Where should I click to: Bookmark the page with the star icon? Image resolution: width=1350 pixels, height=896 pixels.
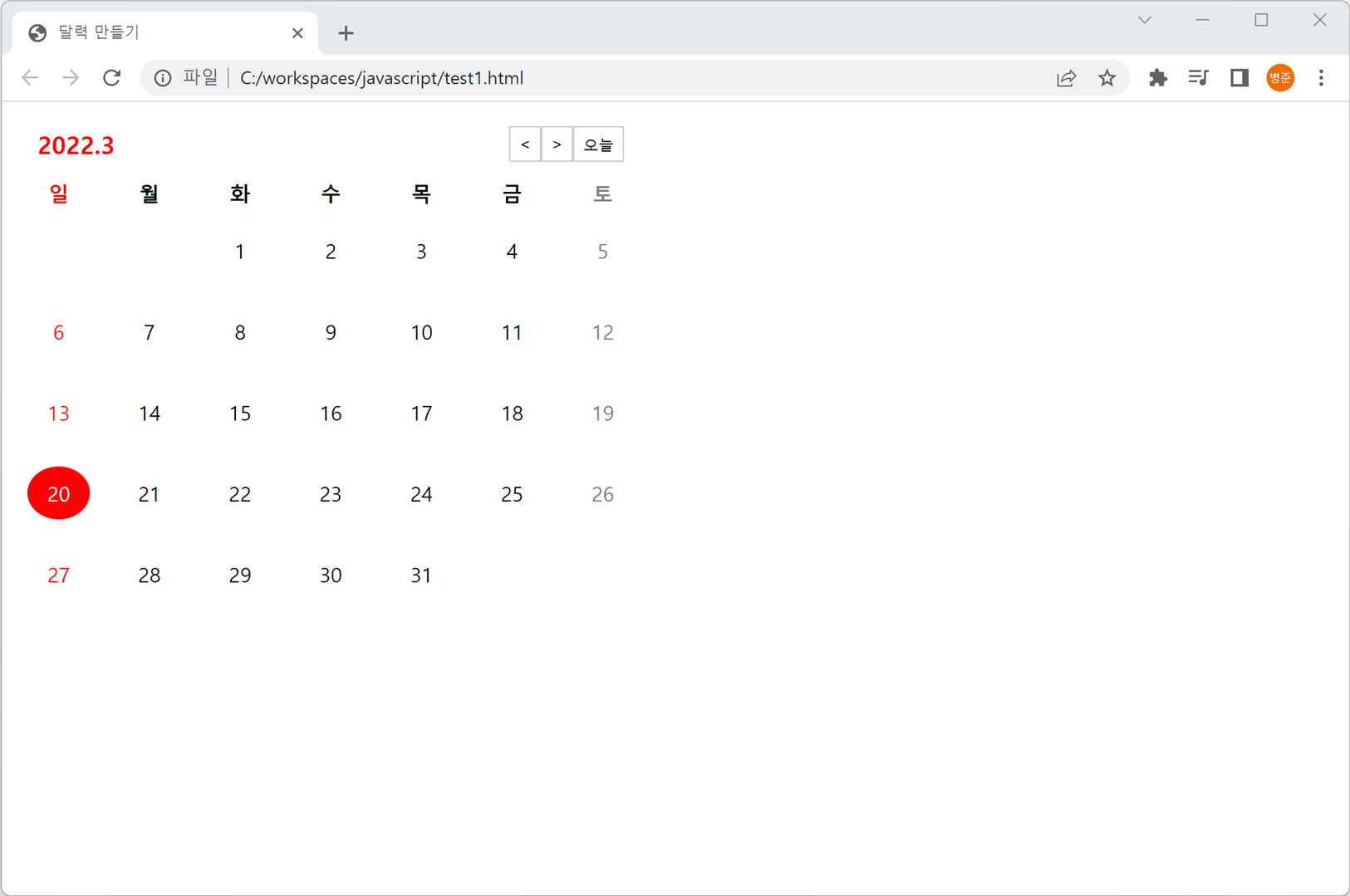coord(1107,78)
